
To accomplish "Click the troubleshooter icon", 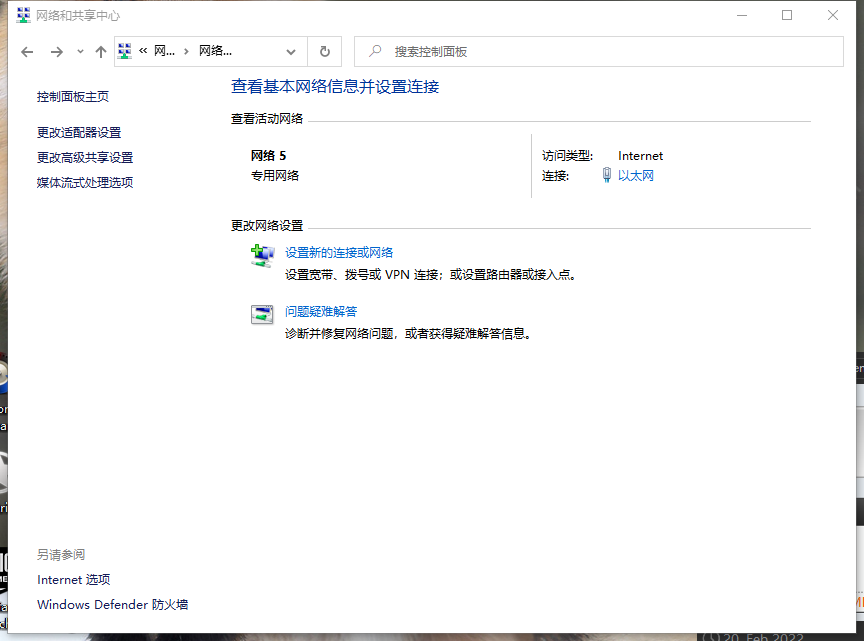I will pos(262,315).
